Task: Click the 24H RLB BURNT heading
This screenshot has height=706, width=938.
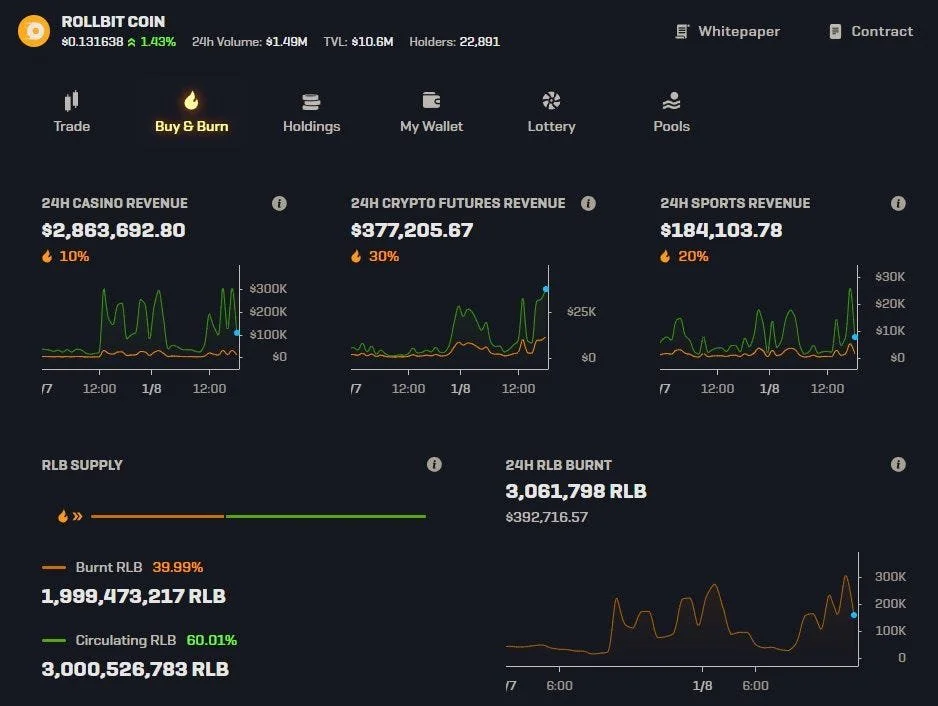Action: click(x=558, y=465)
